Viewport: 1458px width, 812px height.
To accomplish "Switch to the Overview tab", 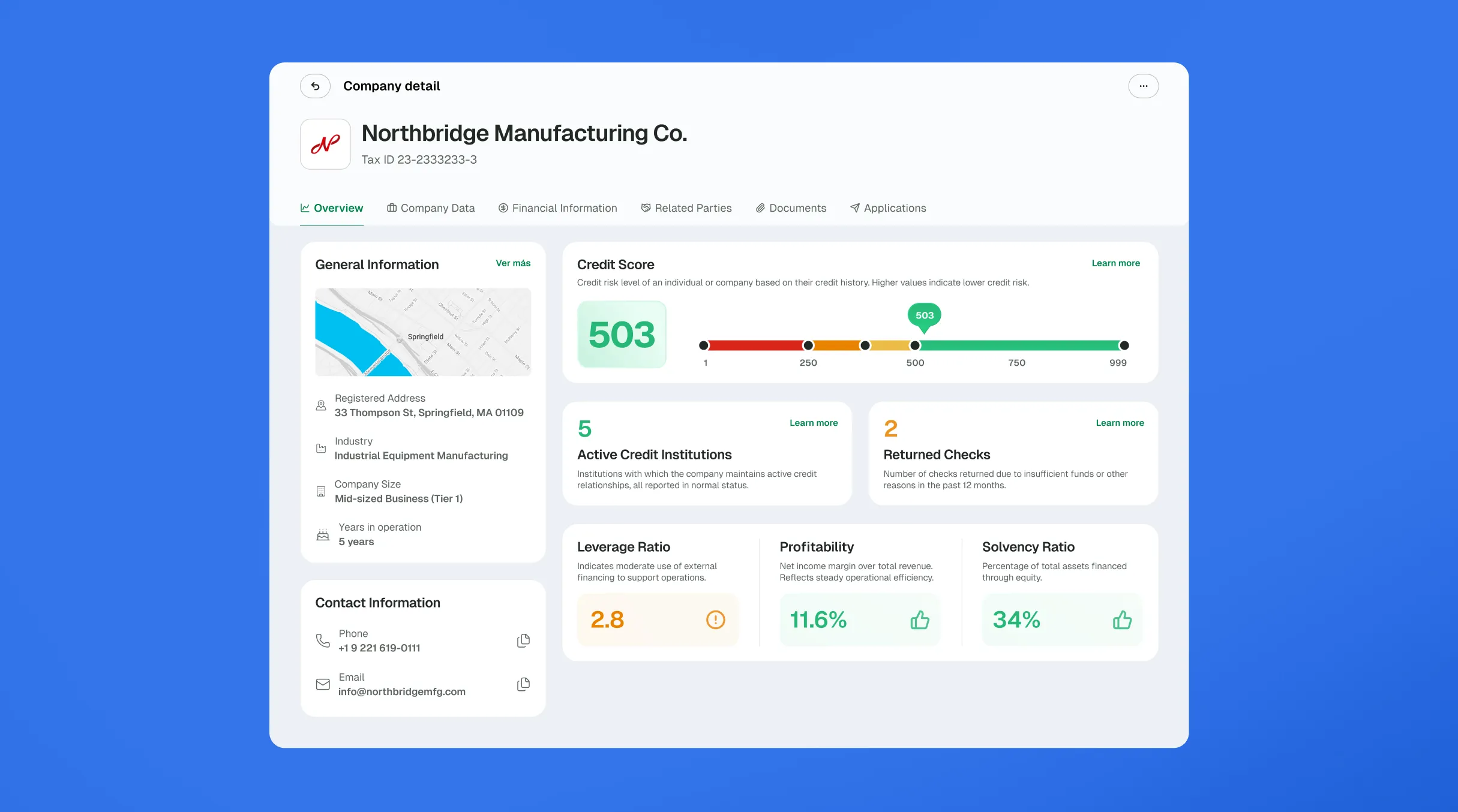I will coord(332,208).
